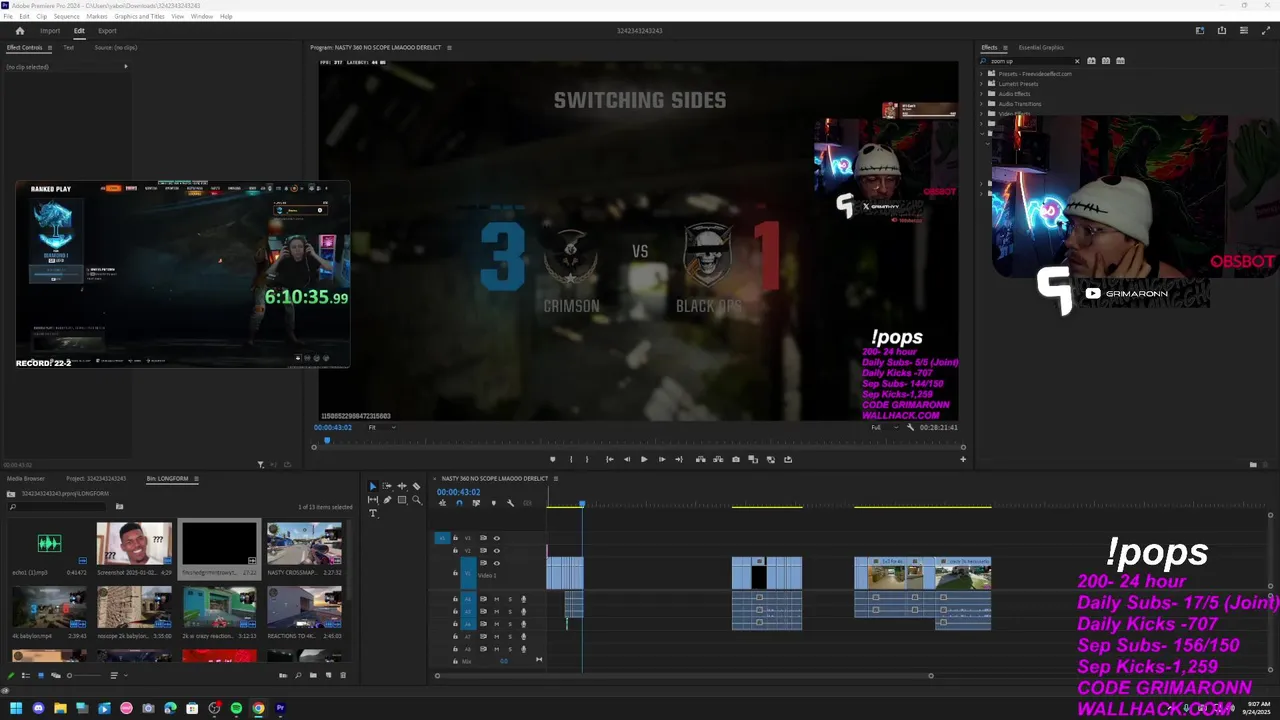Image resolution: width=1280 pixels, height=720 pixels.
Task: Select the echo1 (1).mp3 audio item
Action: click(x=49, y=544)
